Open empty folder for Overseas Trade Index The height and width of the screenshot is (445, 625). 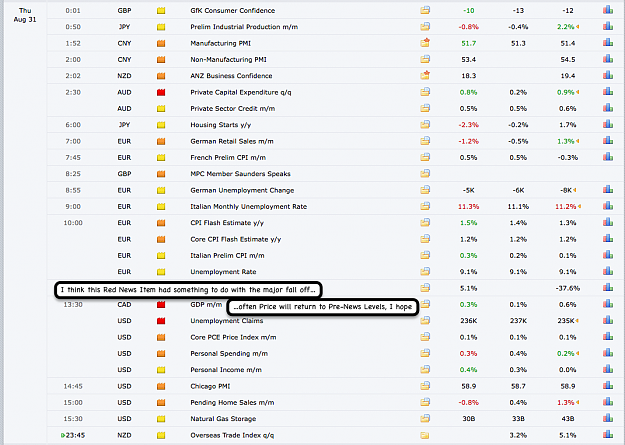point(425,435)
